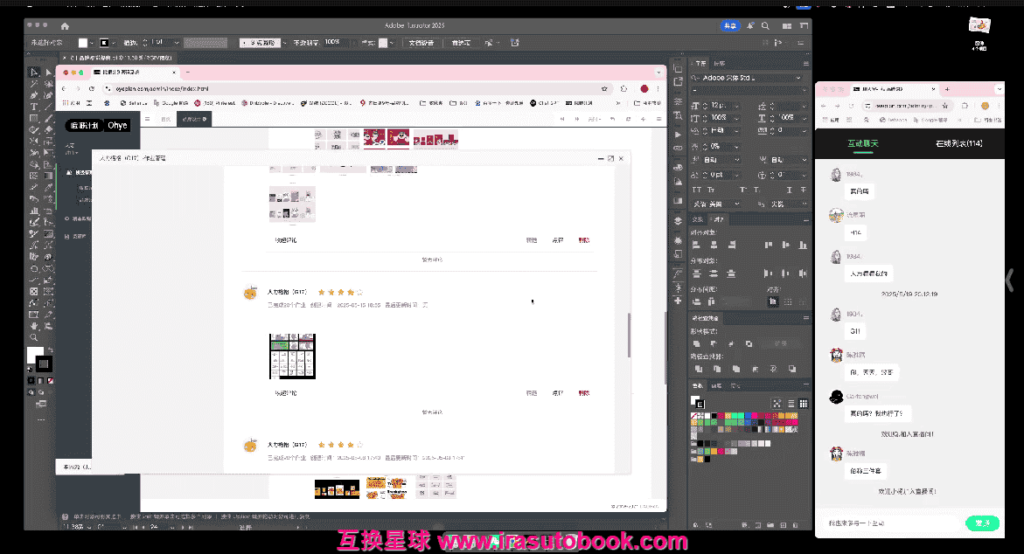Screen dimensions: 1024x554
Task: Bookmark page star in main browser
Action: point(604,88)
